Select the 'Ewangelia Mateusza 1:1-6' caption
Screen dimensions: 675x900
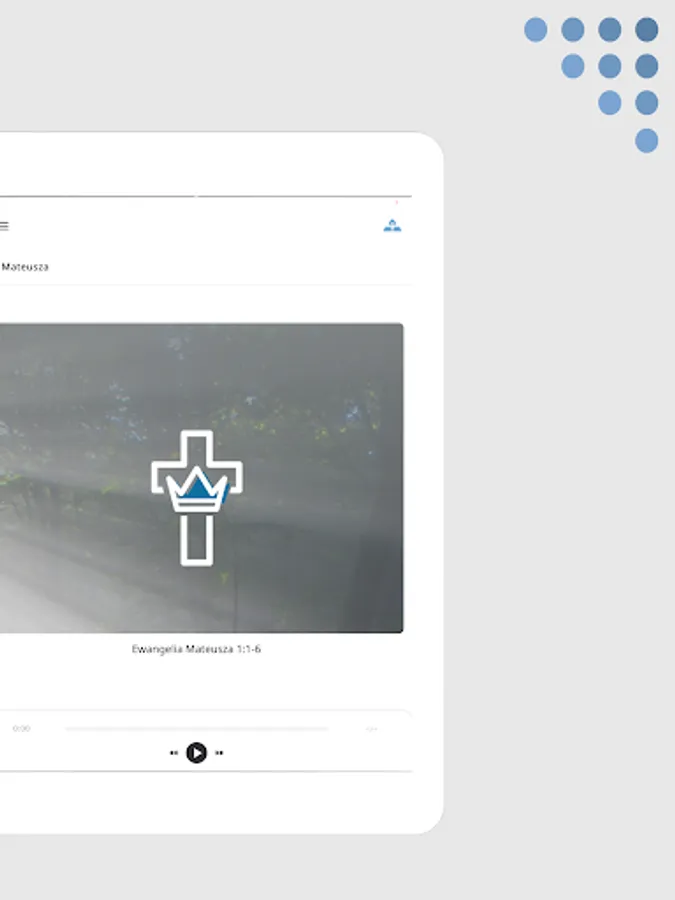pos(196,649)
